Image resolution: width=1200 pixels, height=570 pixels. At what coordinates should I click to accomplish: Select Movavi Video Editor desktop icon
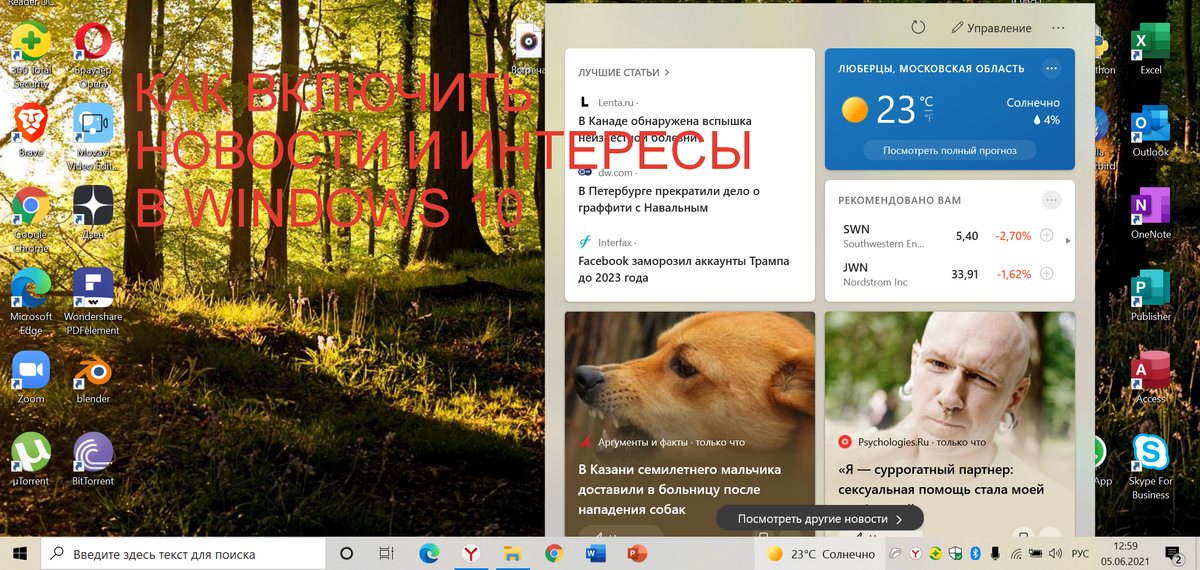(93, 138)
